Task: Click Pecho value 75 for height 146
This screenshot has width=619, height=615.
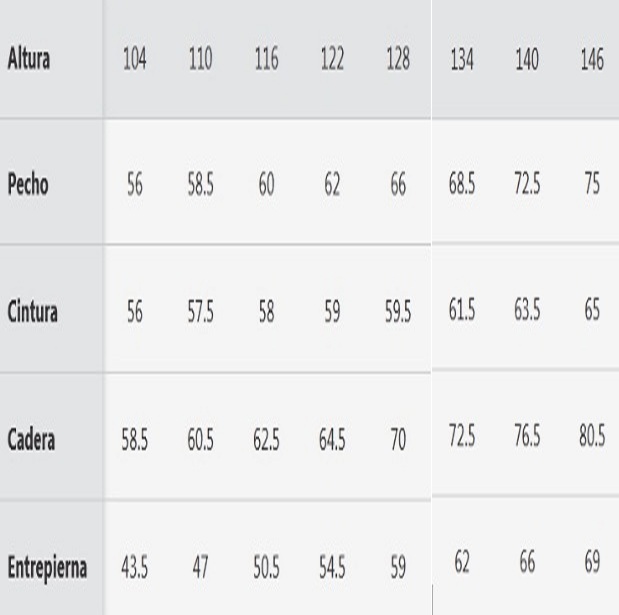Action: click(592, 187)
